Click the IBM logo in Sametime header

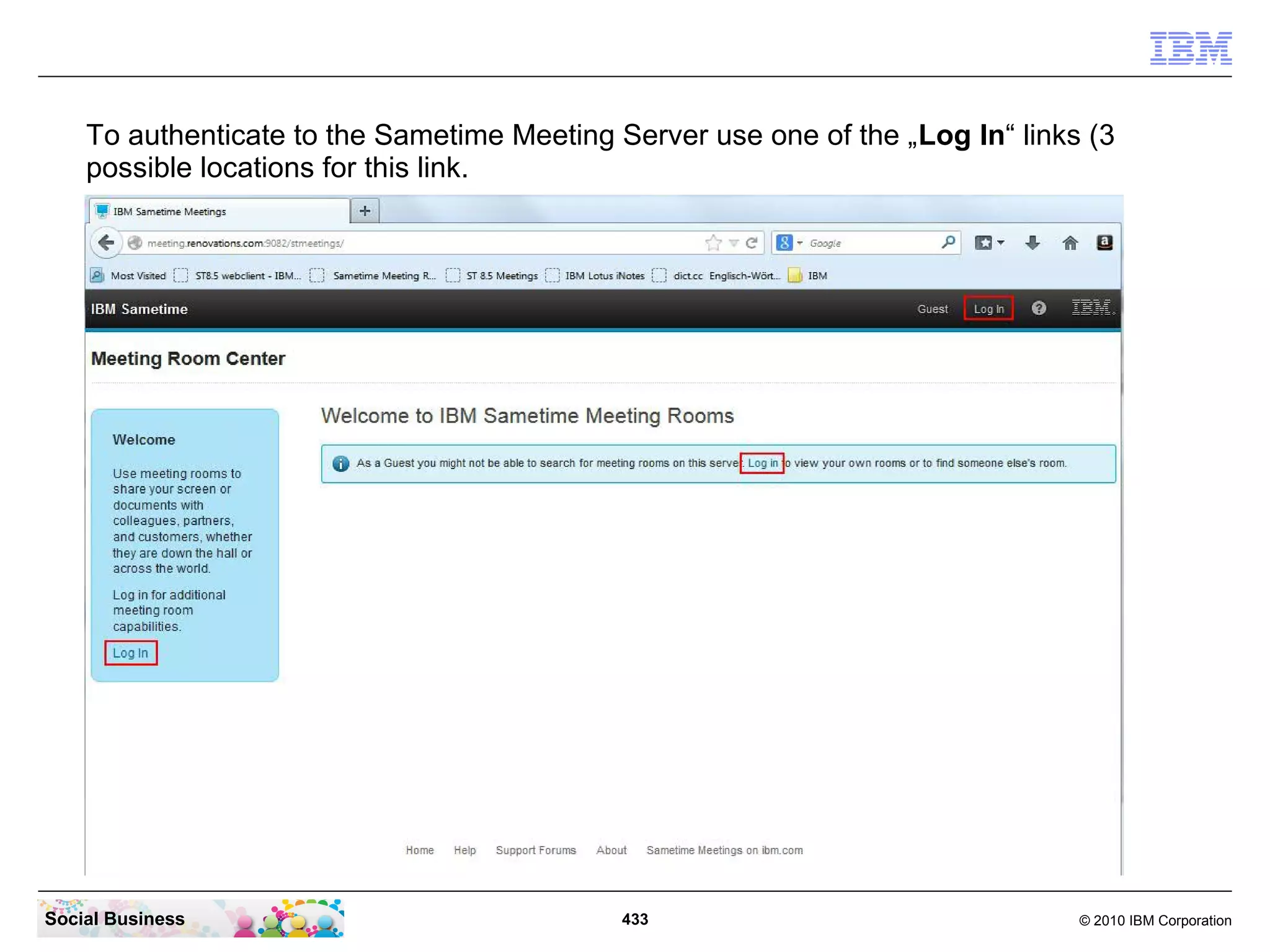[x=1093, y=307]
